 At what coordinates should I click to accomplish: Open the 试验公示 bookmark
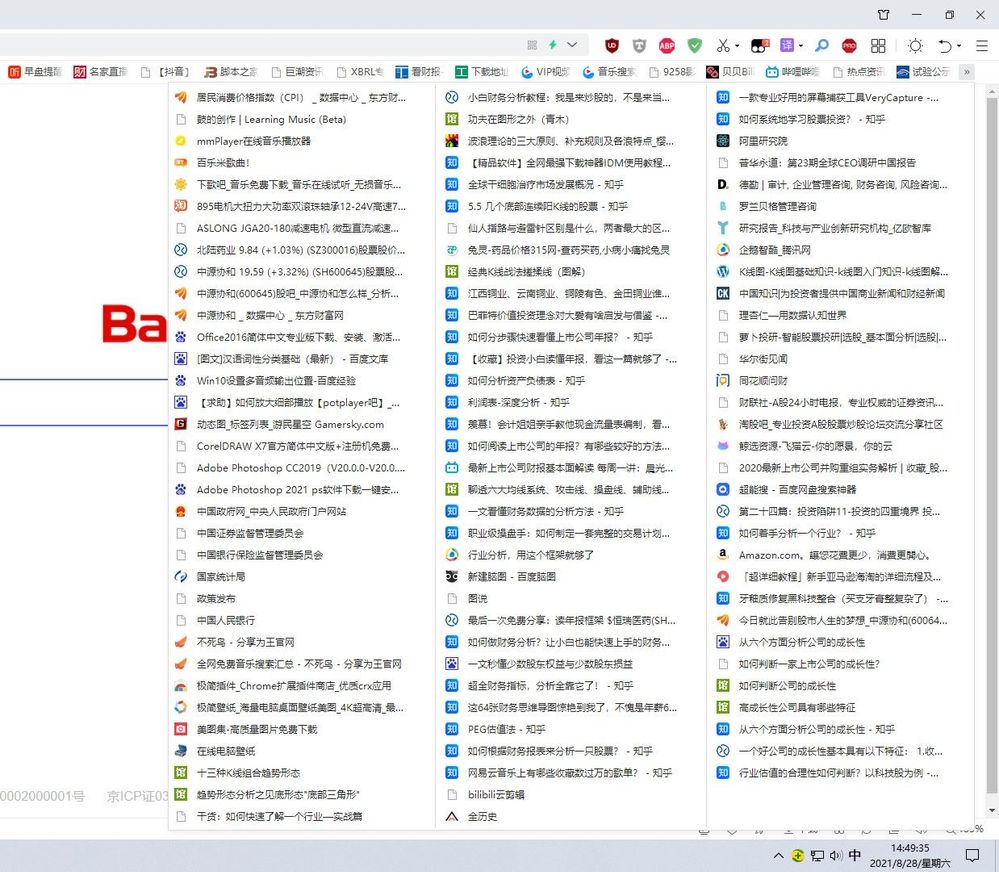click(923, 72)
